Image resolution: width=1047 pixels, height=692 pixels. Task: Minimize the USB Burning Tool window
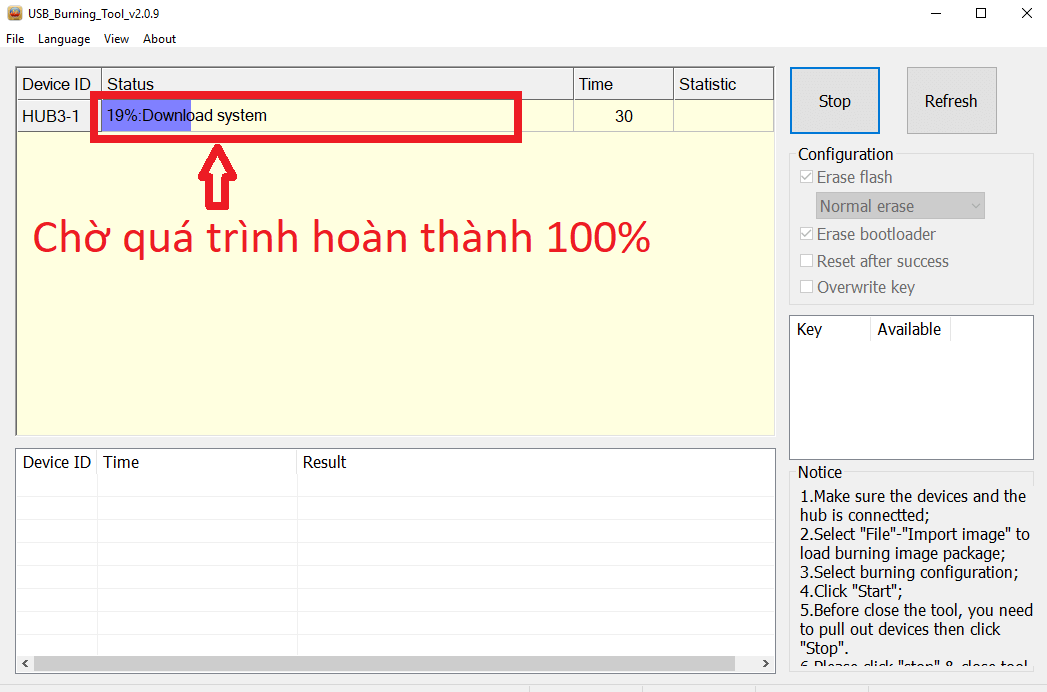pyautogui.click(x=936, y=13)
